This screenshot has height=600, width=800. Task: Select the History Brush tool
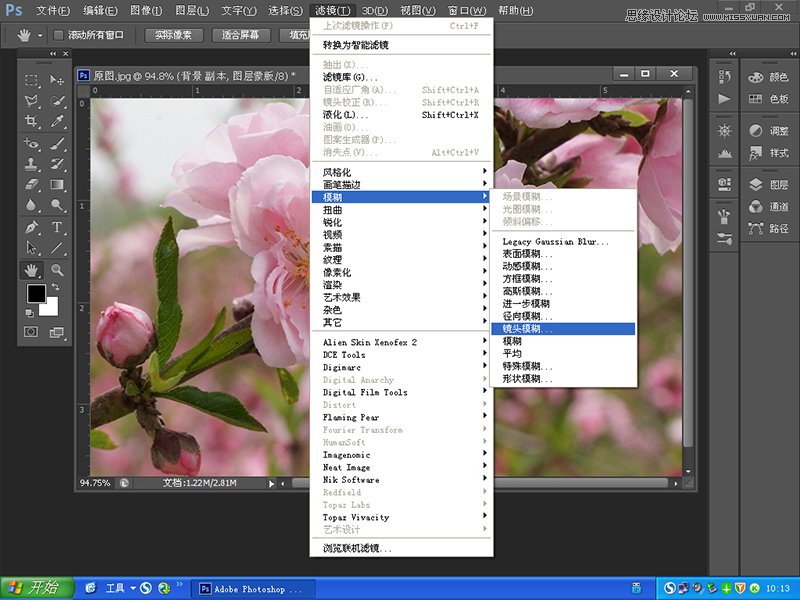tap(57, 164)
